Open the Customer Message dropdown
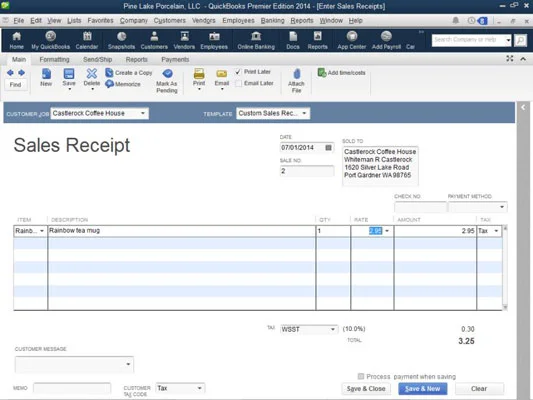Screen dimensions: 533x400 point(128,364)
